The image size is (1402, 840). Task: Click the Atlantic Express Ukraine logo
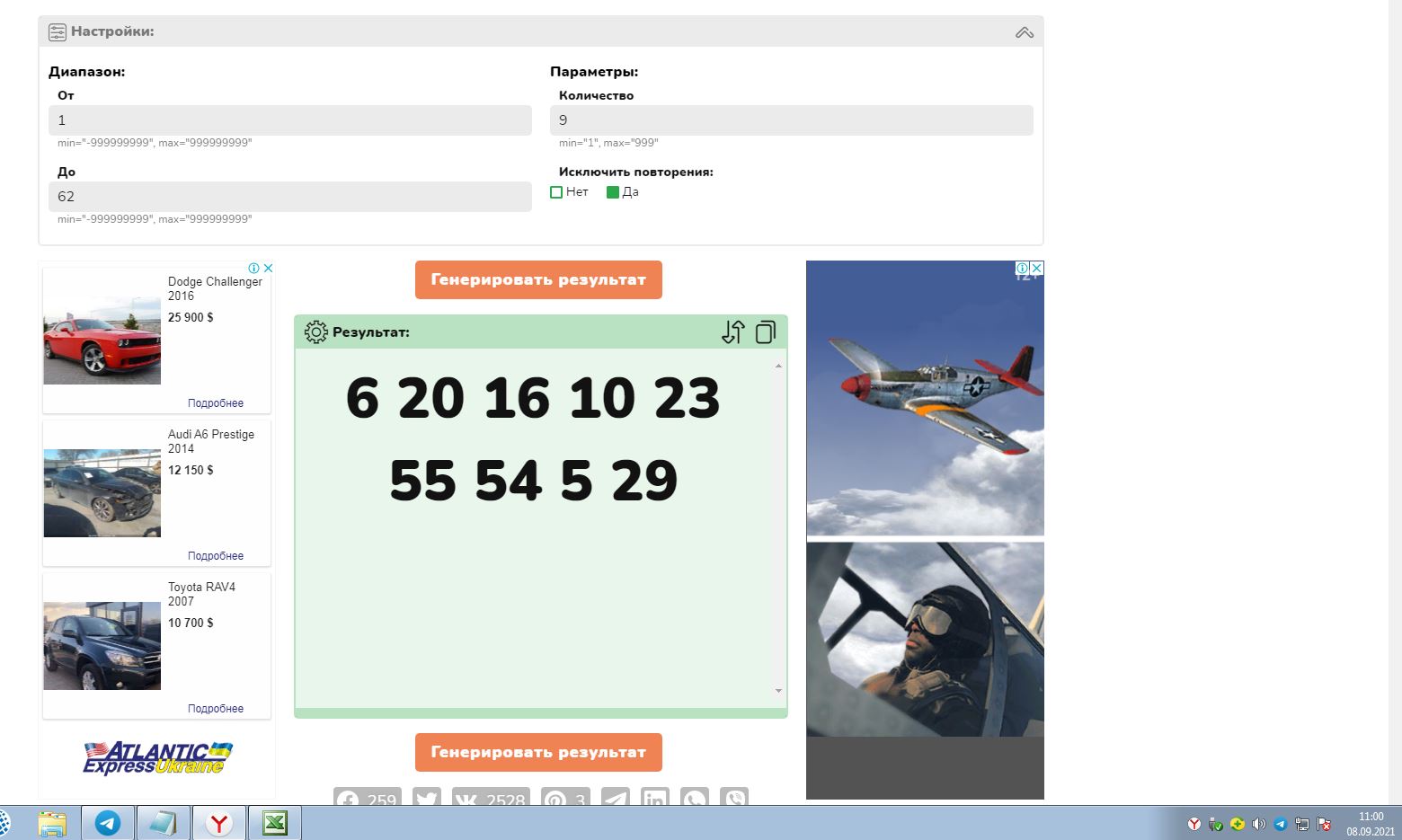point(157,758)
